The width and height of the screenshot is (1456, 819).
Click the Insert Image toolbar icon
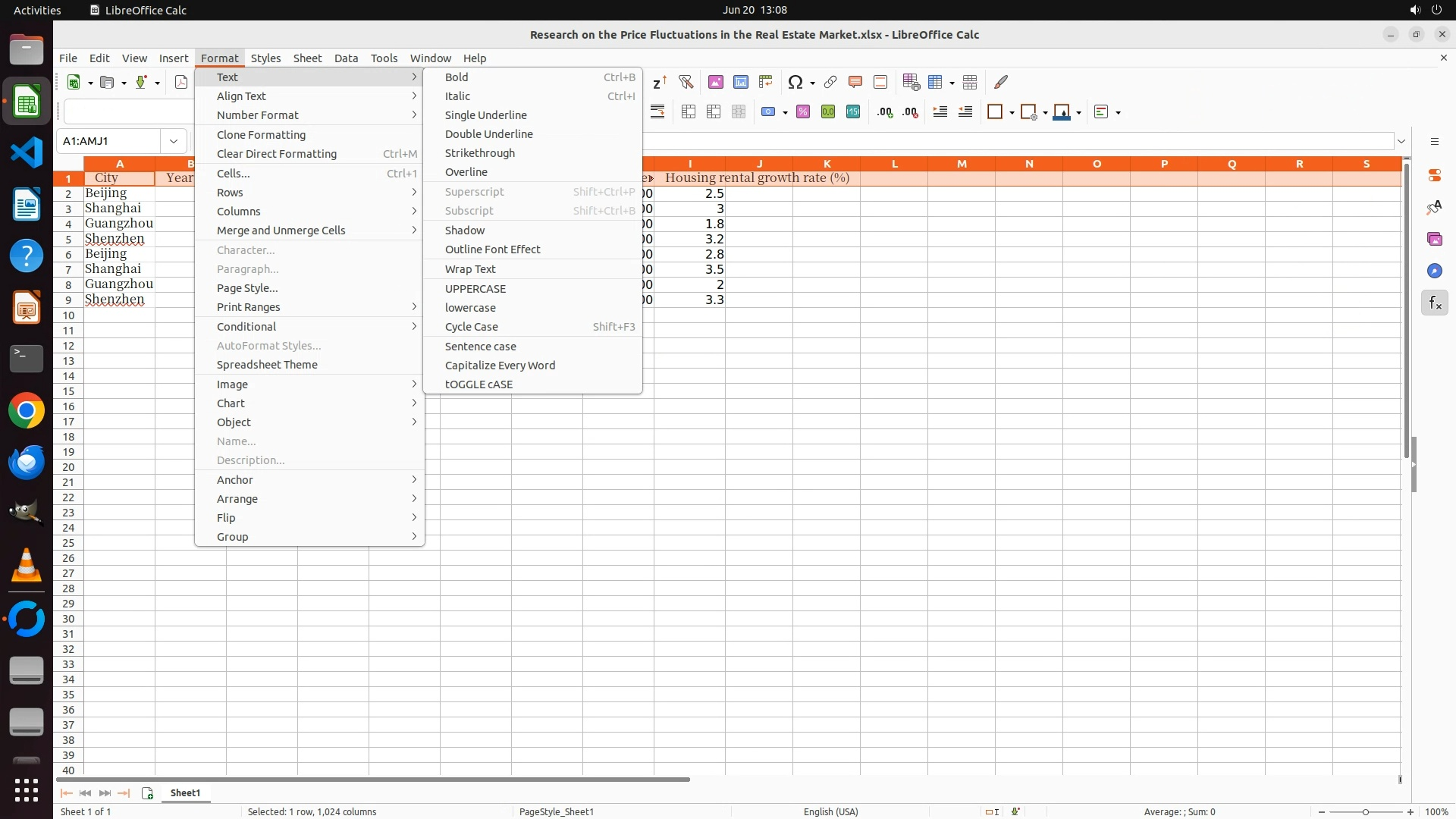coord(715,82)
